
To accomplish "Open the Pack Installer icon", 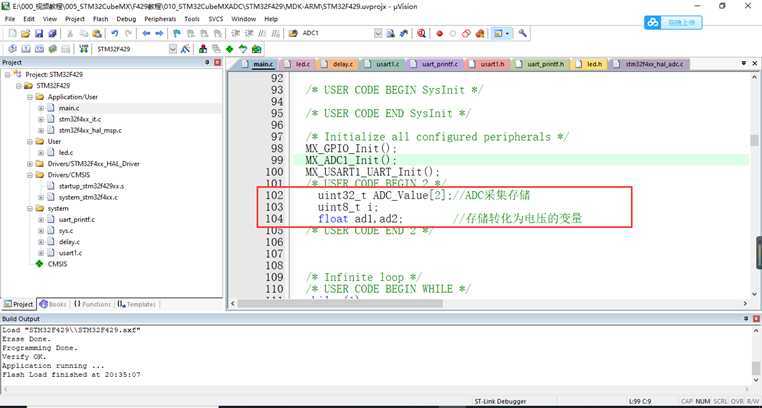I will [256, 49].
